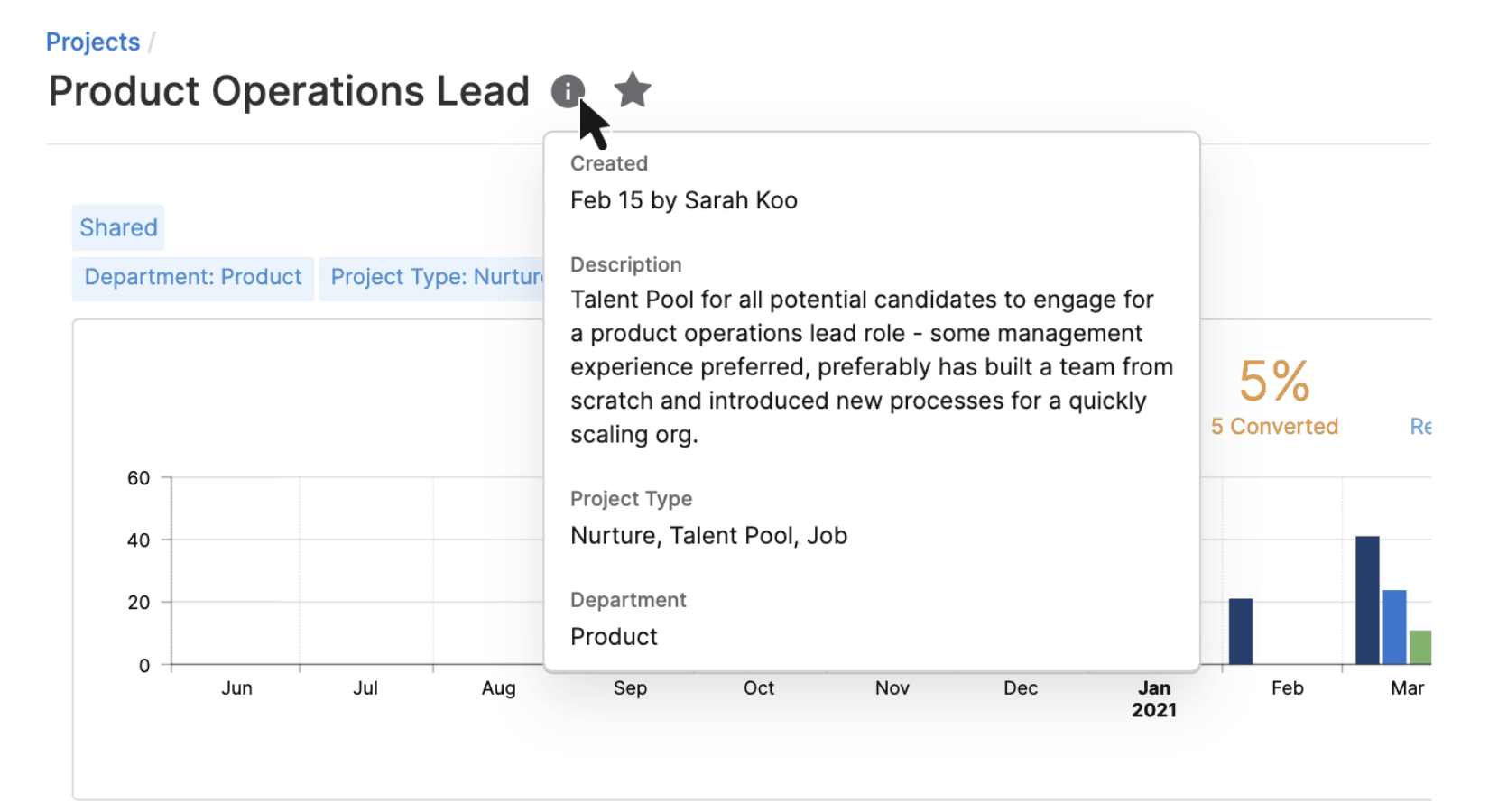1498x812 pixels.
Task: Select the green March bar
Action: tap(1419, 647)
